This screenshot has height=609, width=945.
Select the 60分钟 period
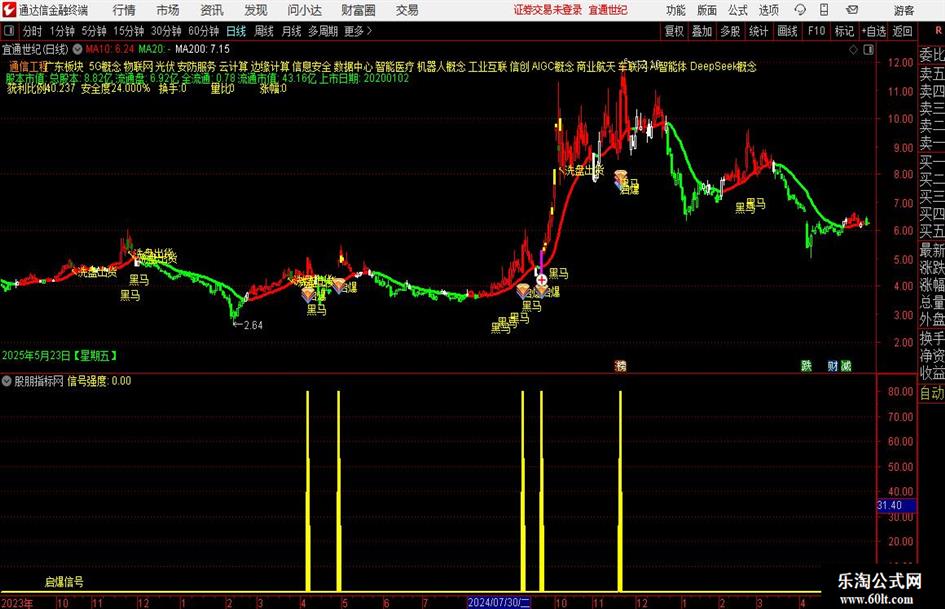click(204, 31)
